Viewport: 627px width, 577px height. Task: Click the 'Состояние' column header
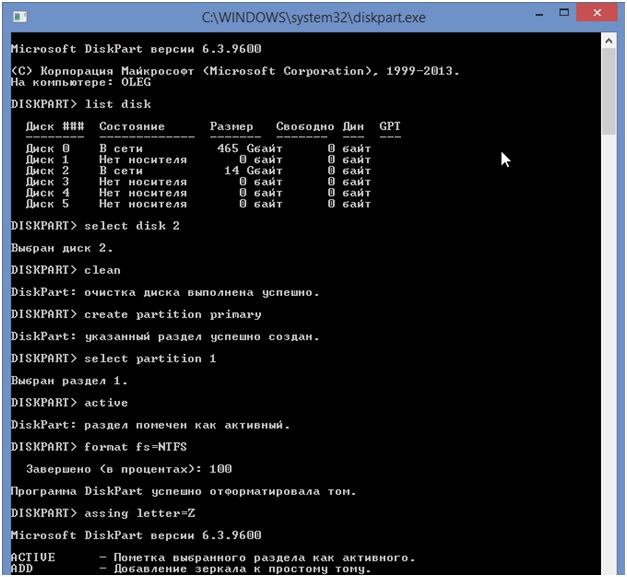pyautogui.click(x=132, y=127)
